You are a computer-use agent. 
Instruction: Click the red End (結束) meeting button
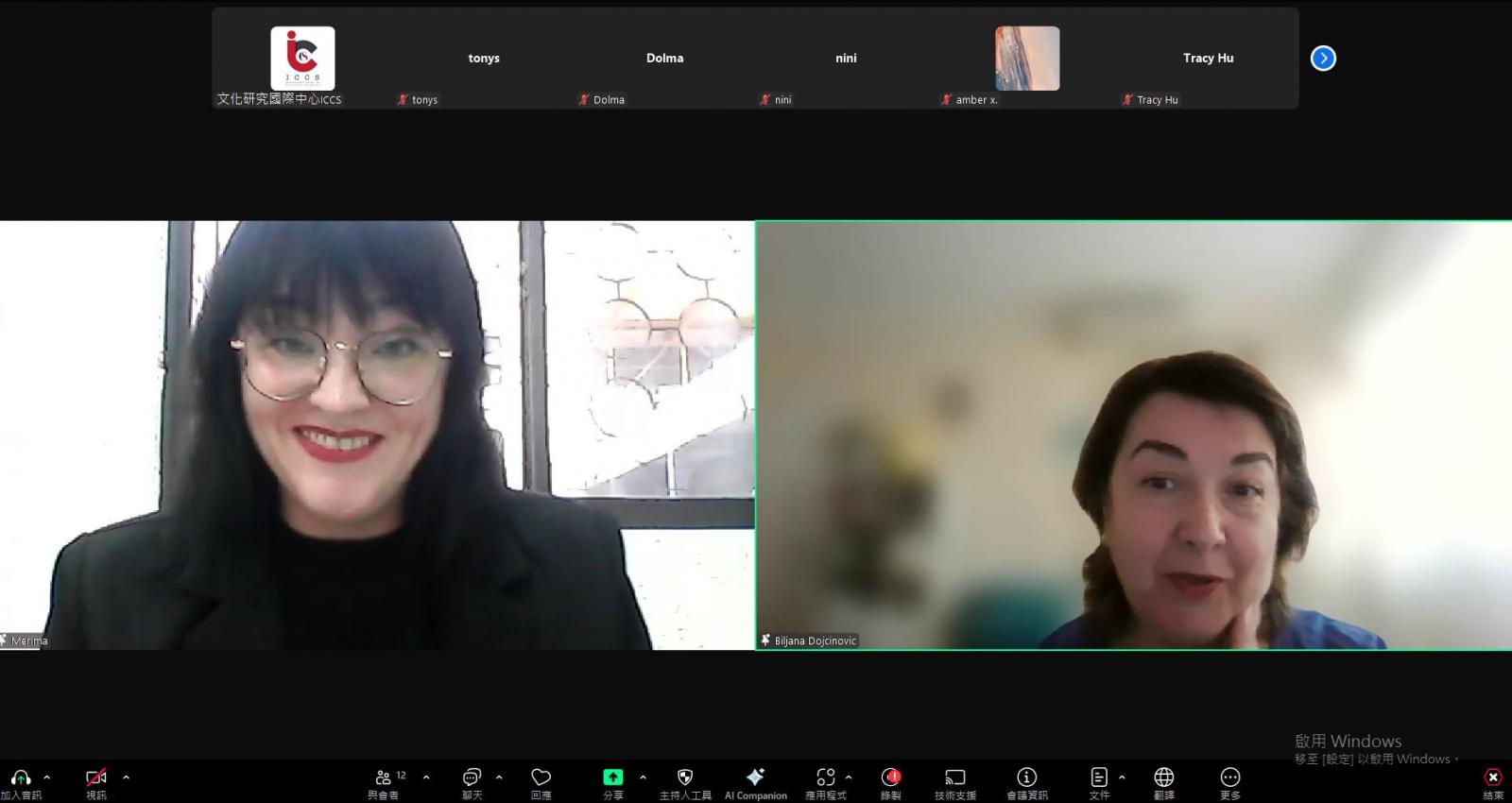pyautogui.click(x=1492, y=777)
